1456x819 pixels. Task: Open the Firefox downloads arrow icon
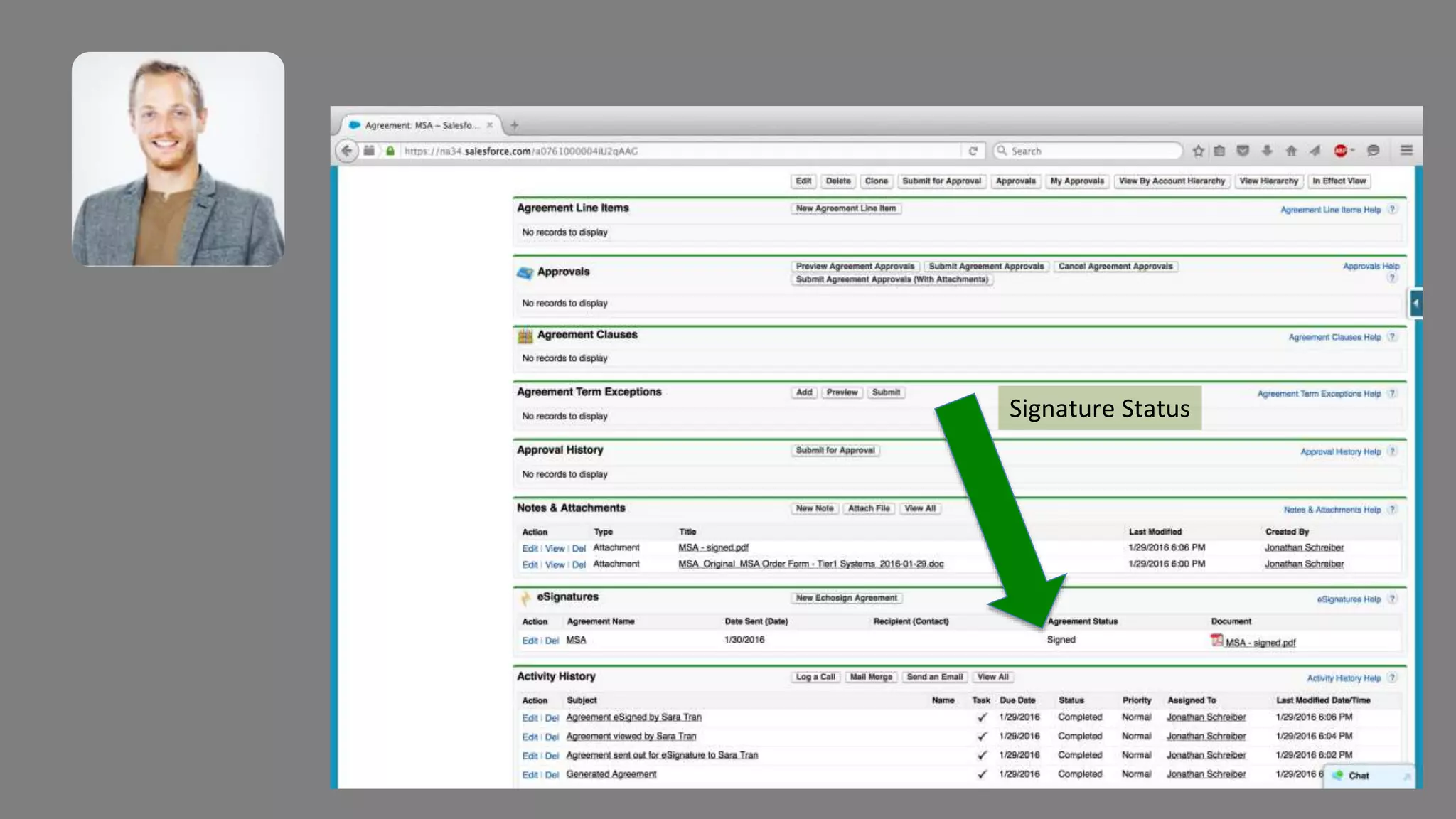pyautogui.click(x=1267, y=151)
